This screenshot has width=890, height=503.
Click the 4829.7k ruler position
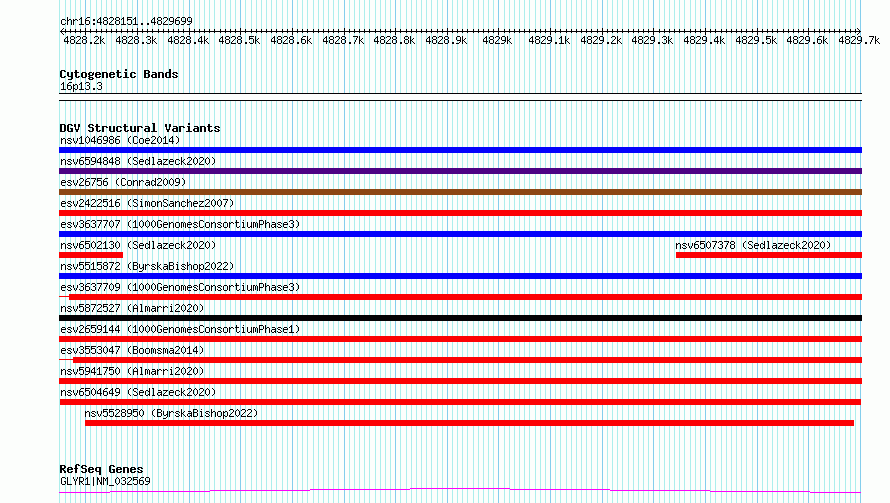click(x=859, y=40)
